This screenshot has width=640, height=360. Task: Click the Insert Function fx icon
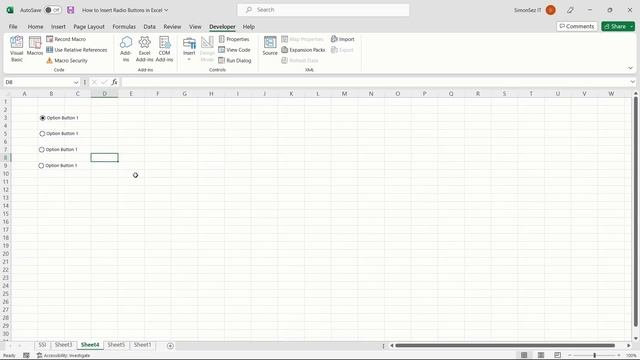[114, 82]
